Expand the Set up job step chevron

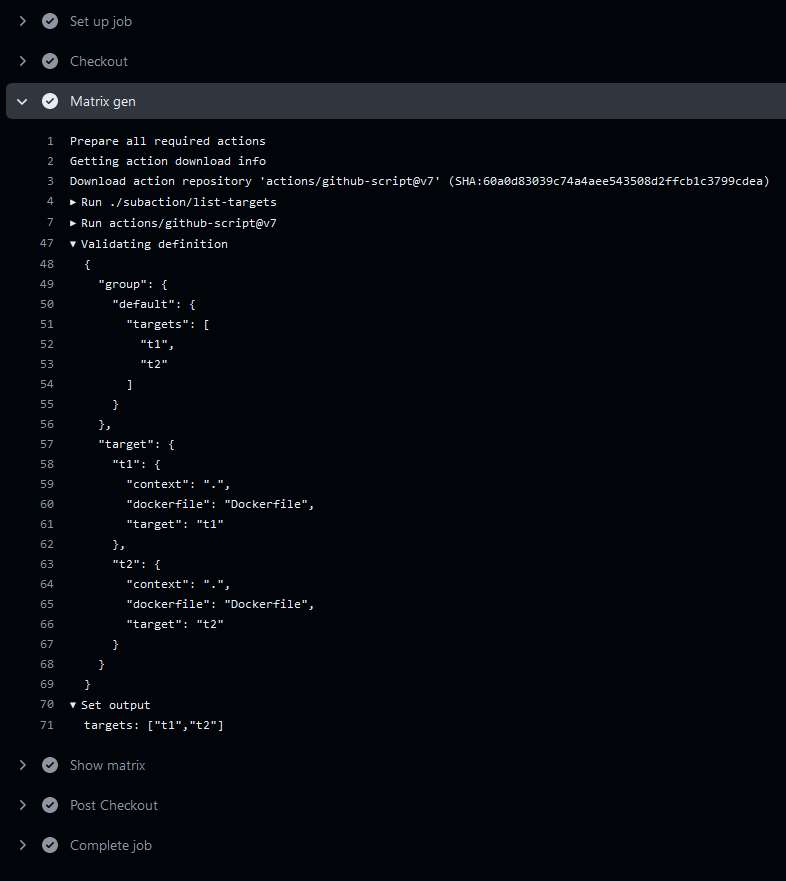(23, 21)
